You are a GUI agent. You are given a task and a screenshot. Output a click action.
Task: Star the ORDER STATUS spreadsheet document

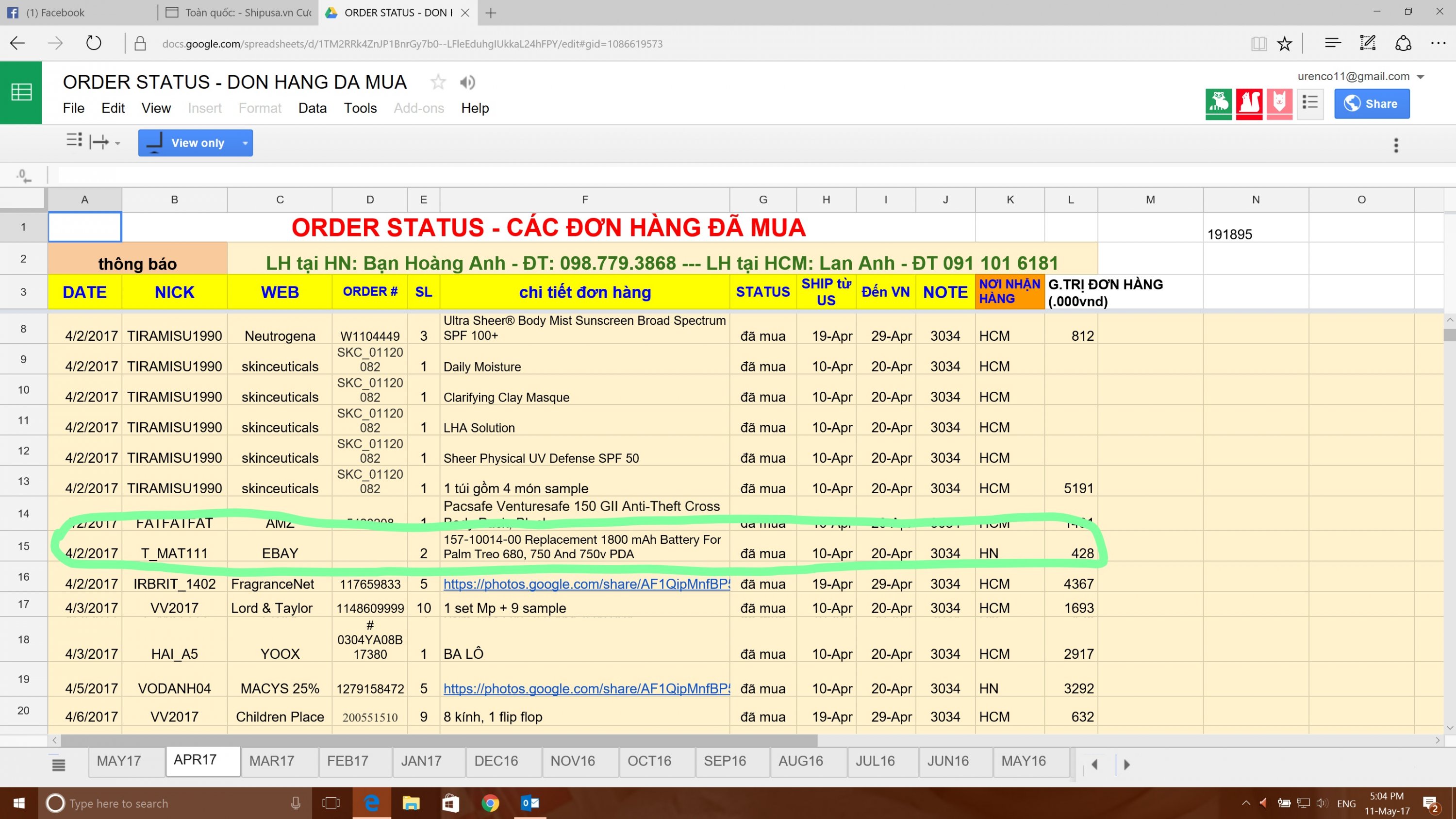[437, 83]
